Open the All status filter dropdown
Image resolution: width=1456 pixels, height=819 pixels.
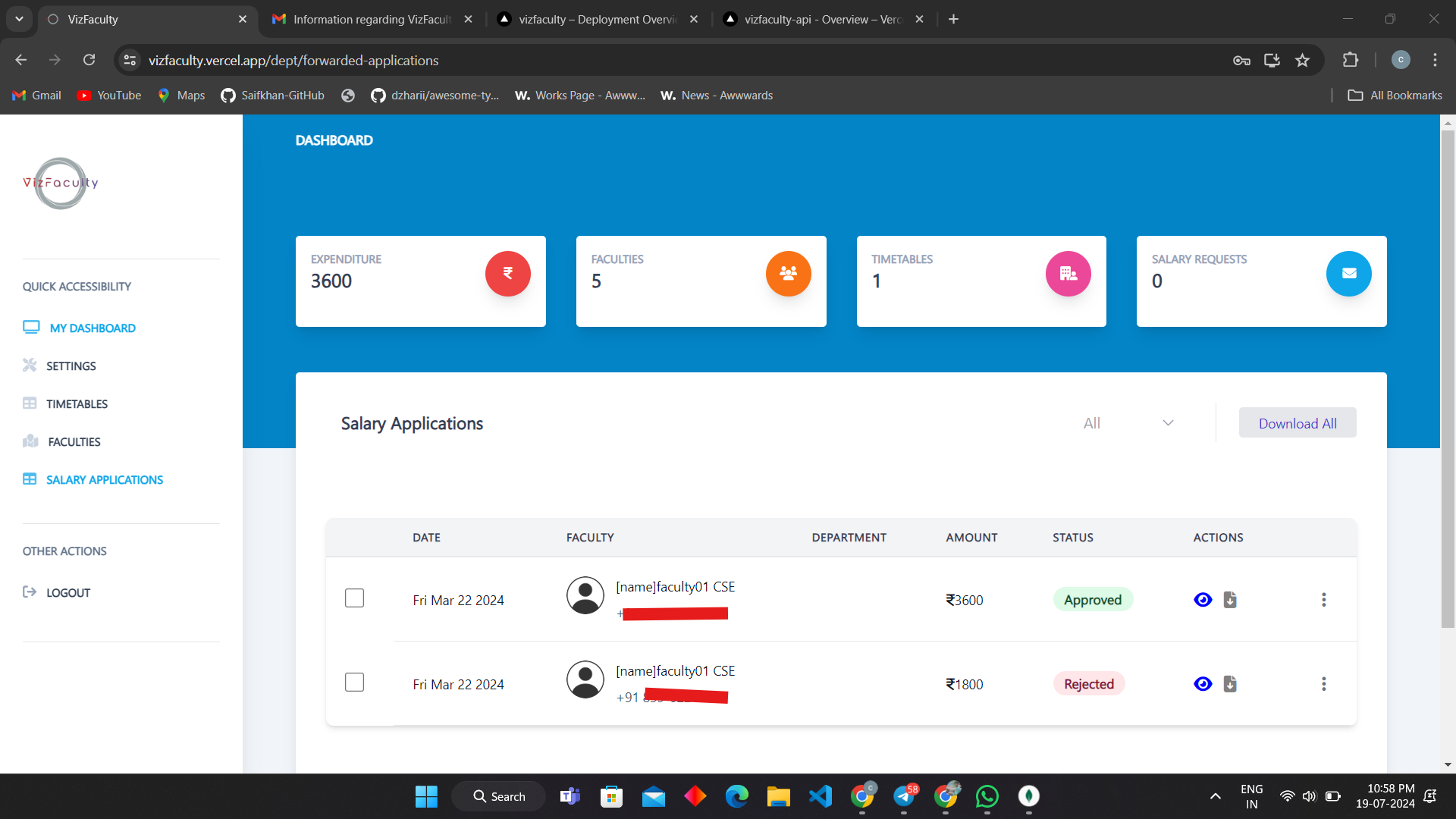click(x=1128, y=423)
